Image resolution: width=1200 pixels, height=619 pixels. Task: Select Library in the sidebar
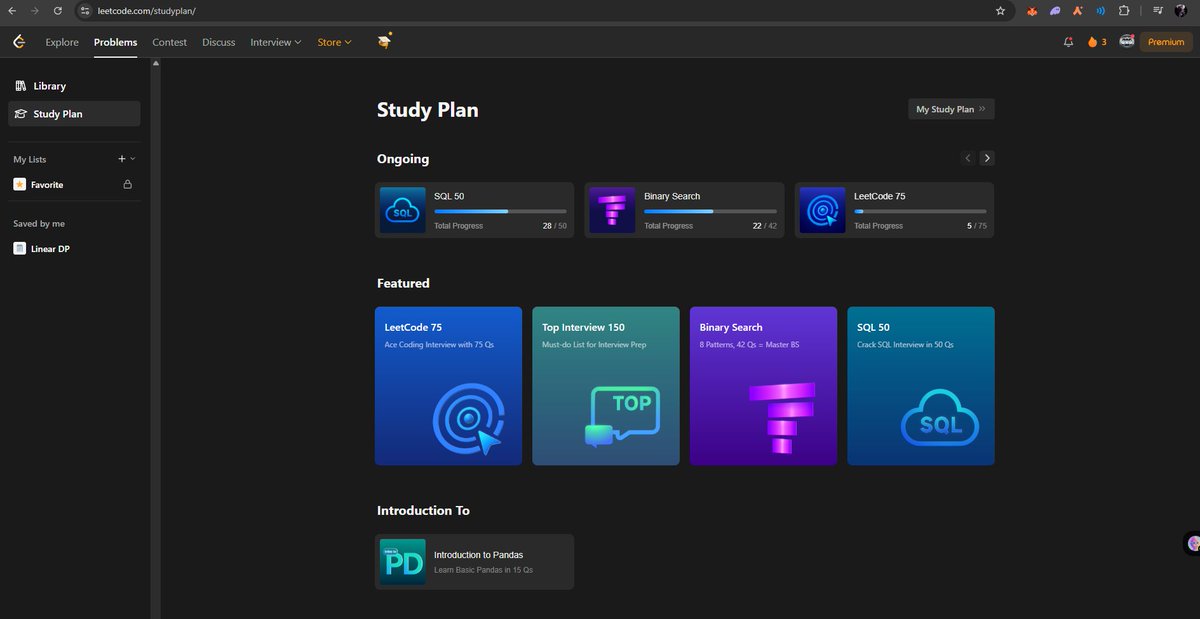point(74,86)
